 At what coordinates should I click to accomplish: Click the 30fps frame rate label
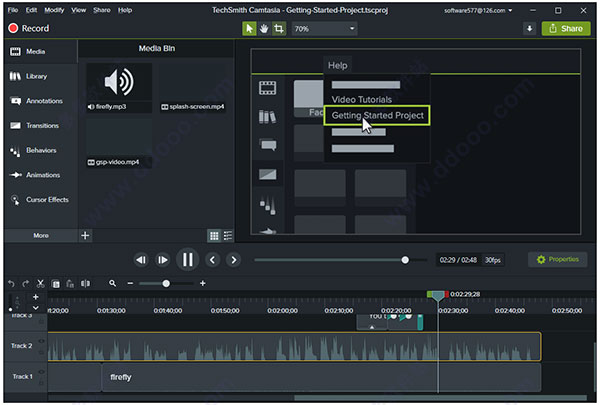(x=493, y=260)
